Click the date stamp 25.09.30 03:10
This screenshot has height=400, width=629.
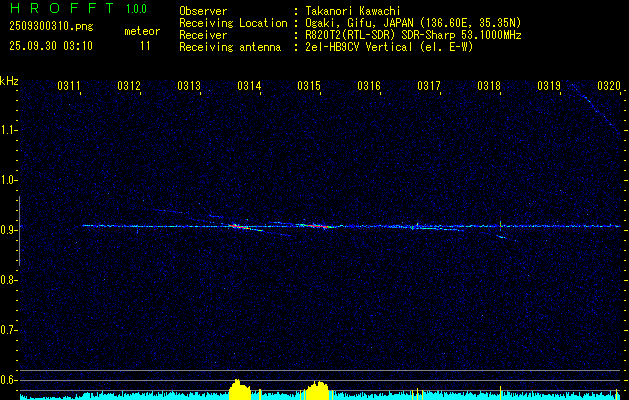(x=51, y=46)
